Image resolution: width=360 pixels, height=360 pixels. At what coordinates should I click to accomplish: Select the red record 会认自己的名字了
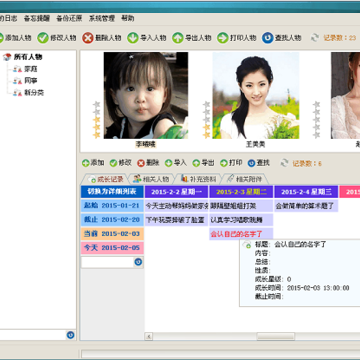tap(241, 234)
